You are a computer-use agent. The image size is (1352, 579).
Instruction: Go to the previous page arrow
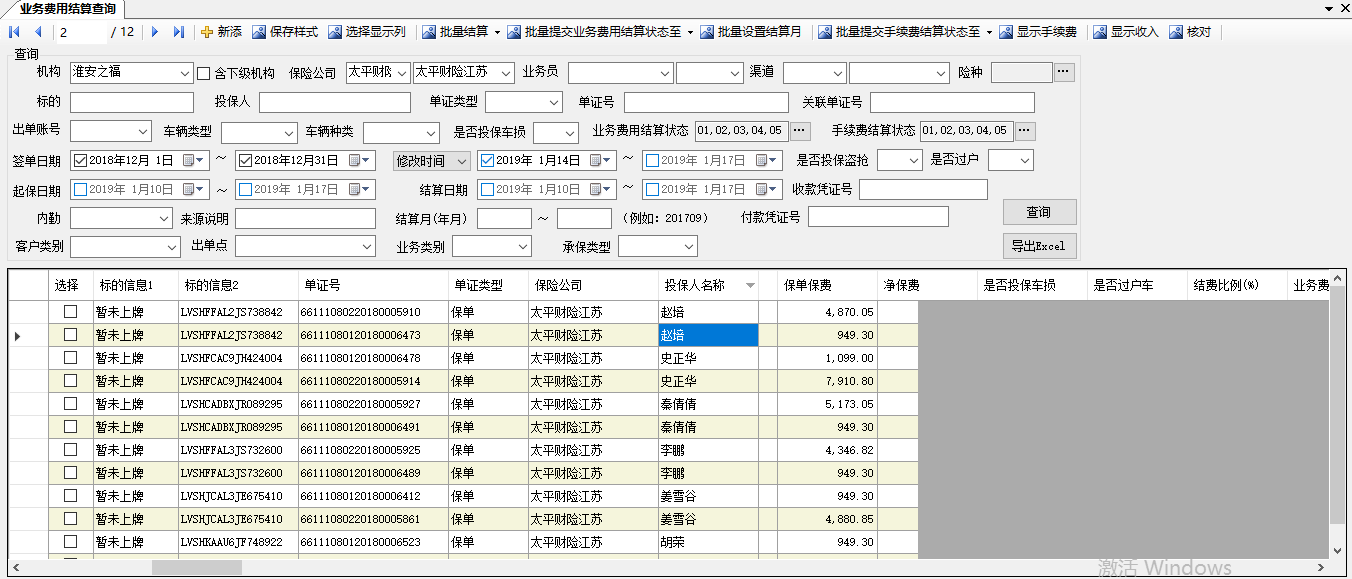click(37, 32)
